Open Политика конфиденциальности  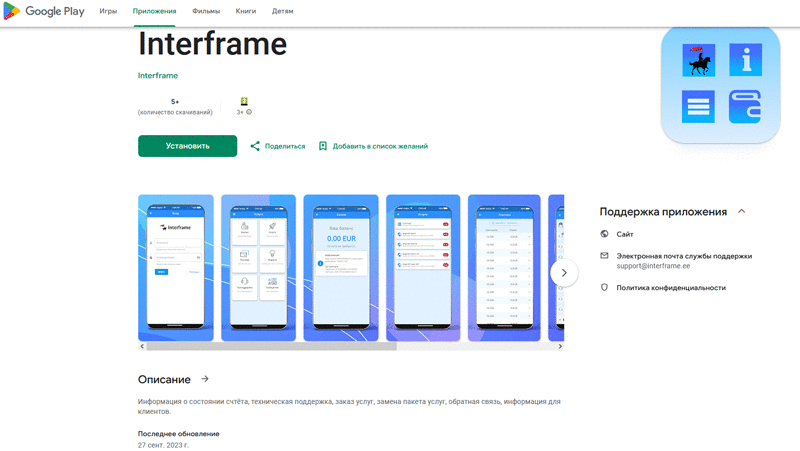click(671, 288)
